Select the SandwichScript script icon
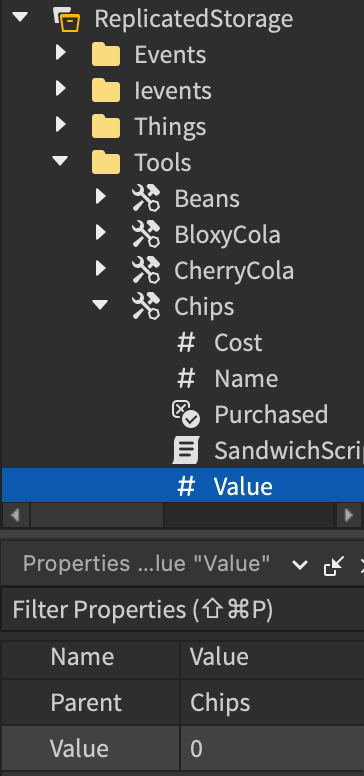Screen dimensions: 364x776 186,451
